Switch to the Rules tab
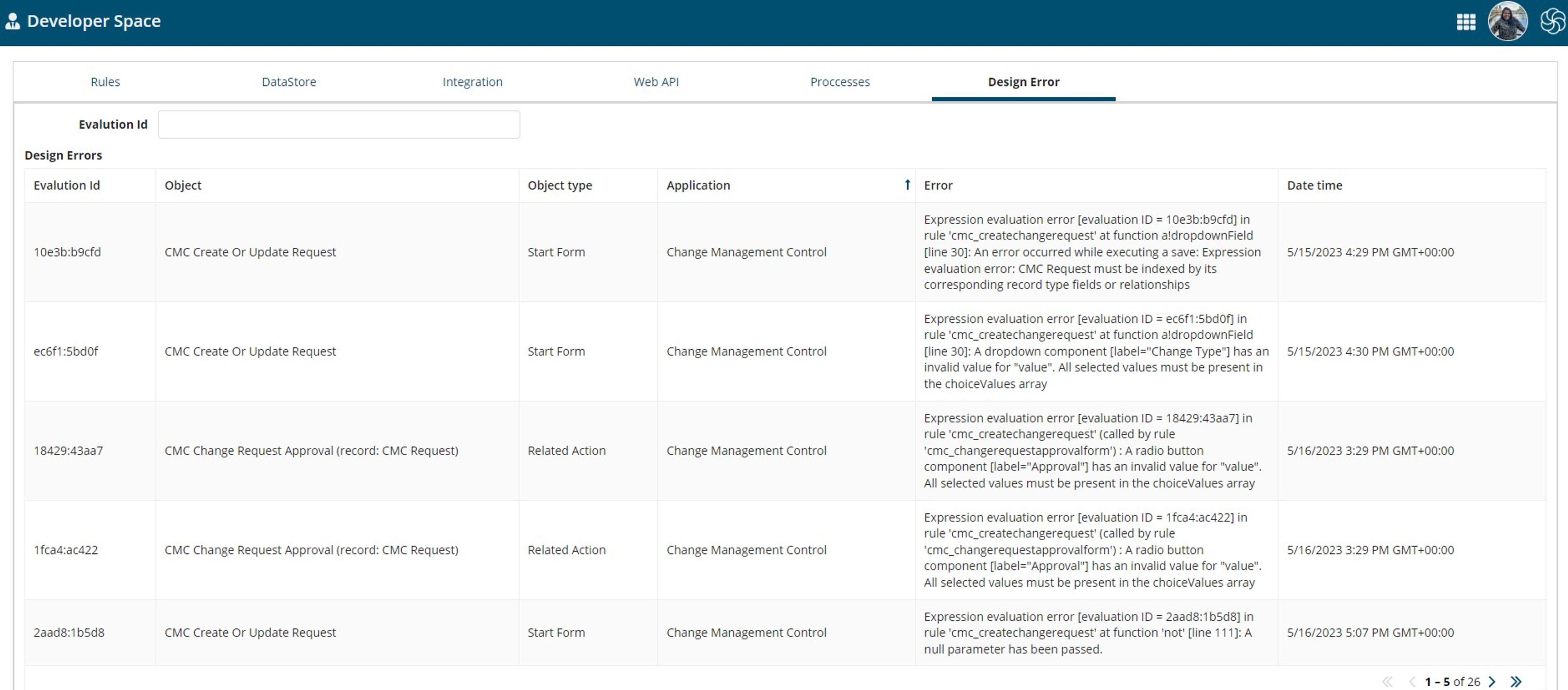 [105, 82]
